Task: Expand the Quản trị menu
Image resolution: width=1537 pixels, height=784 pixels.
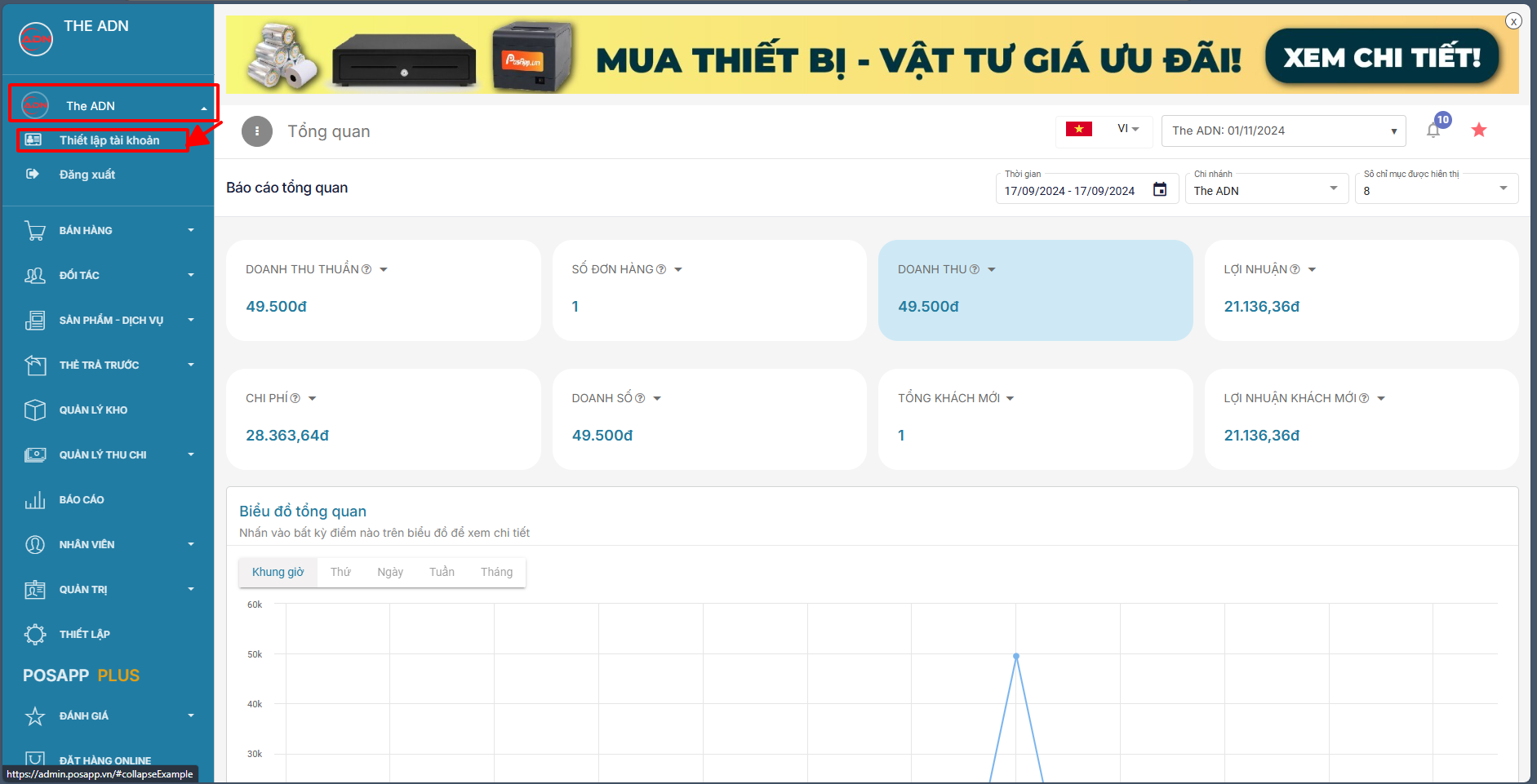Action: (191, 590)
